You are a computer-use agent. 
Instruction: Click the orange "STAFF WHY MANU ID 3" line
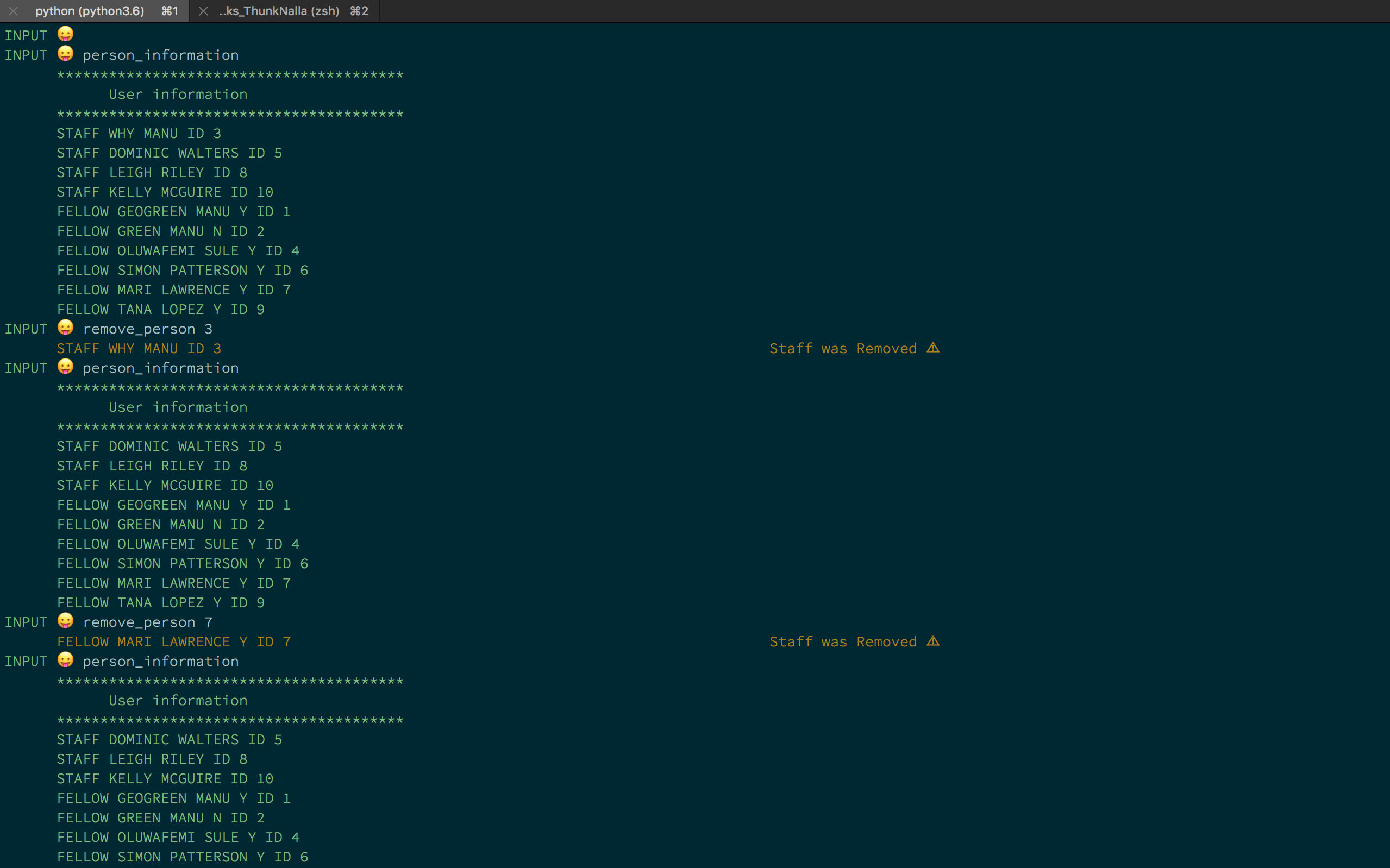click(x=139, y=349)
